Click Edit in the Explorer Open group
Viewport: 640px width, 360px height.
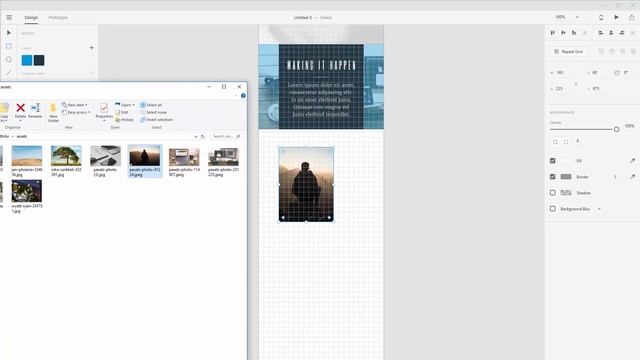tap(122, 112)
